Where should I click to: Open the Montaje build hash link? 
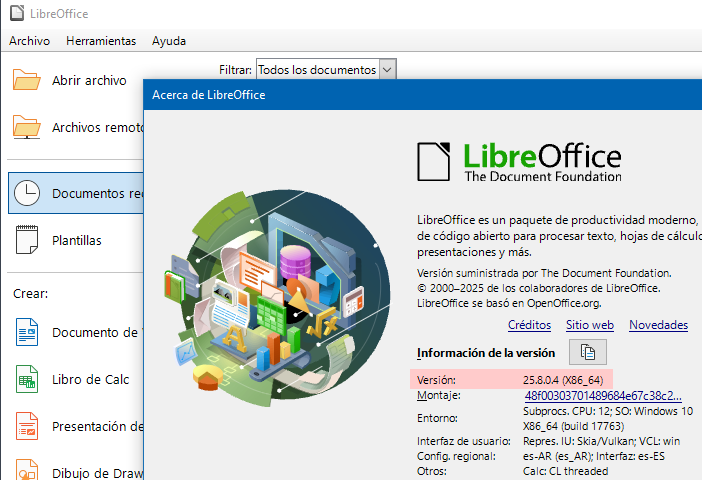tap(603, 396)
